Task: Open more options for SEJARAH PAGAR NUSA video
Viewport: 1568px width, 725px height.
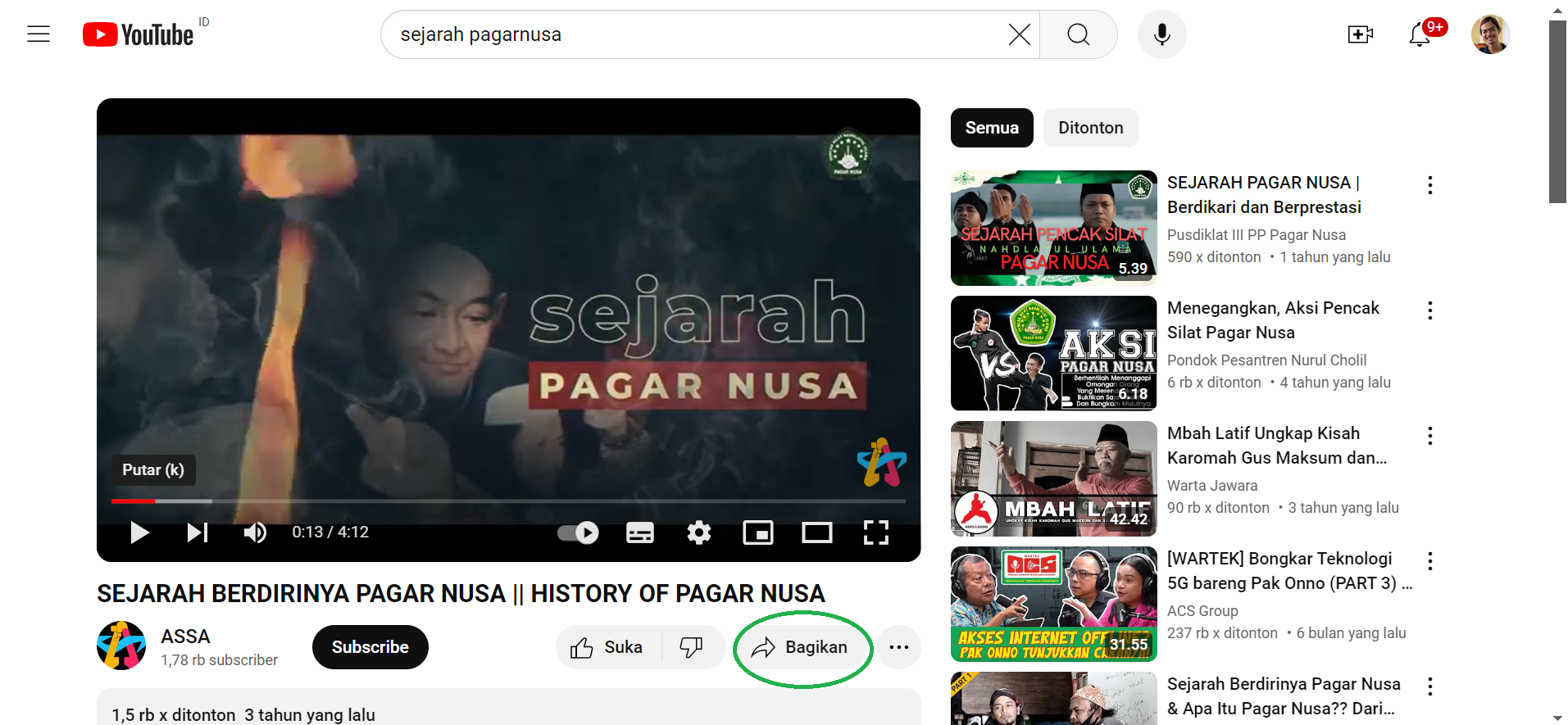Action: (x=1429, y=185)
